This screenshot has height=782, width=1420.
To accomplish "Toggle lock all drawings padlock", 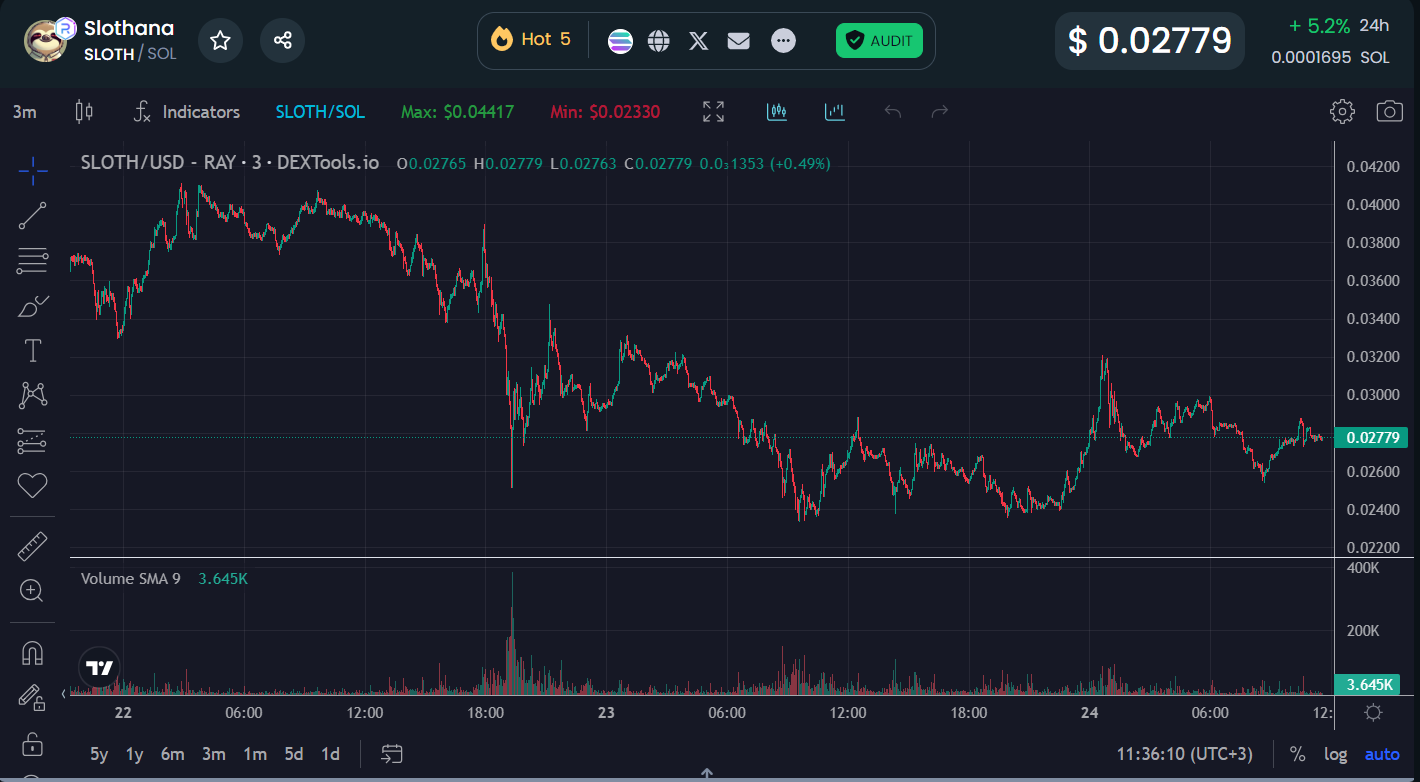I will (33, 743).
